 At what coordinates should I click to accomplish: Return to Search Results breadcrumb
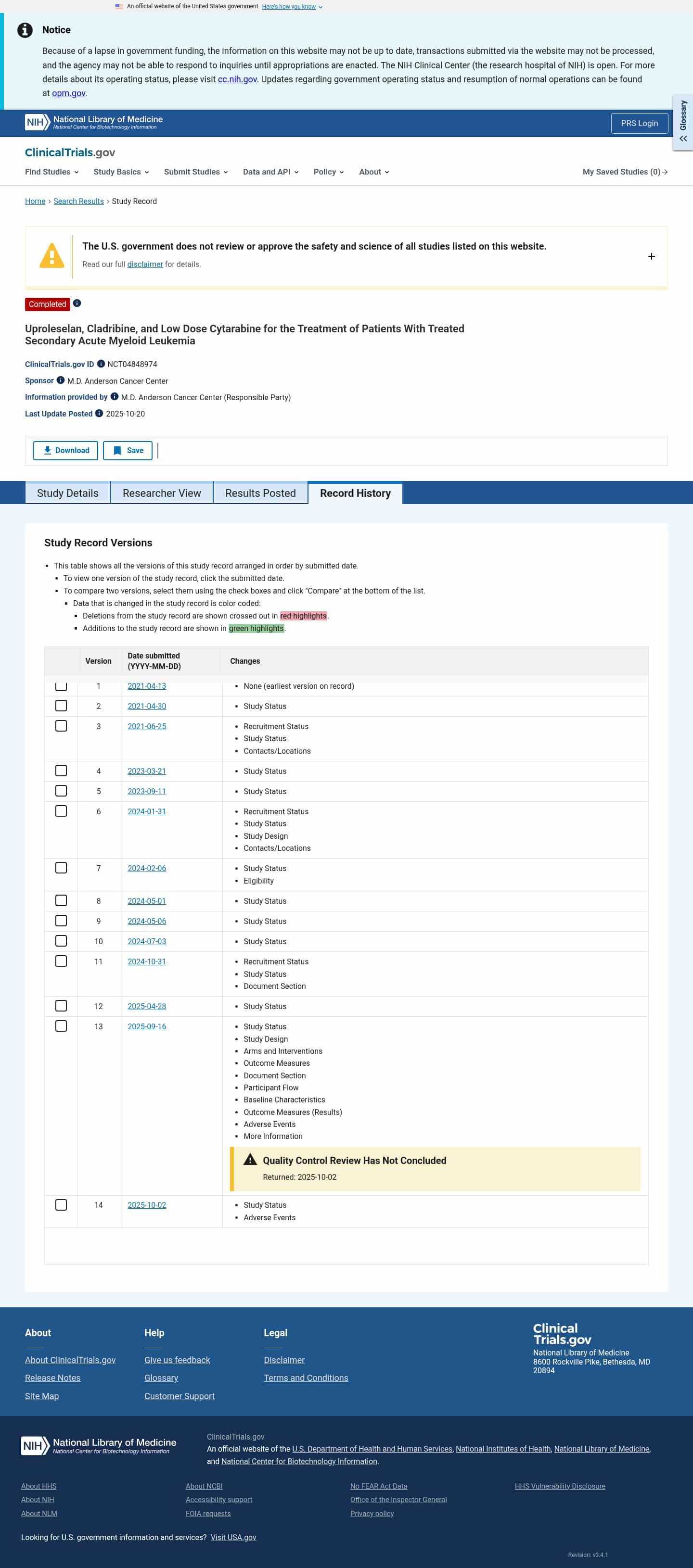[78, 202]
